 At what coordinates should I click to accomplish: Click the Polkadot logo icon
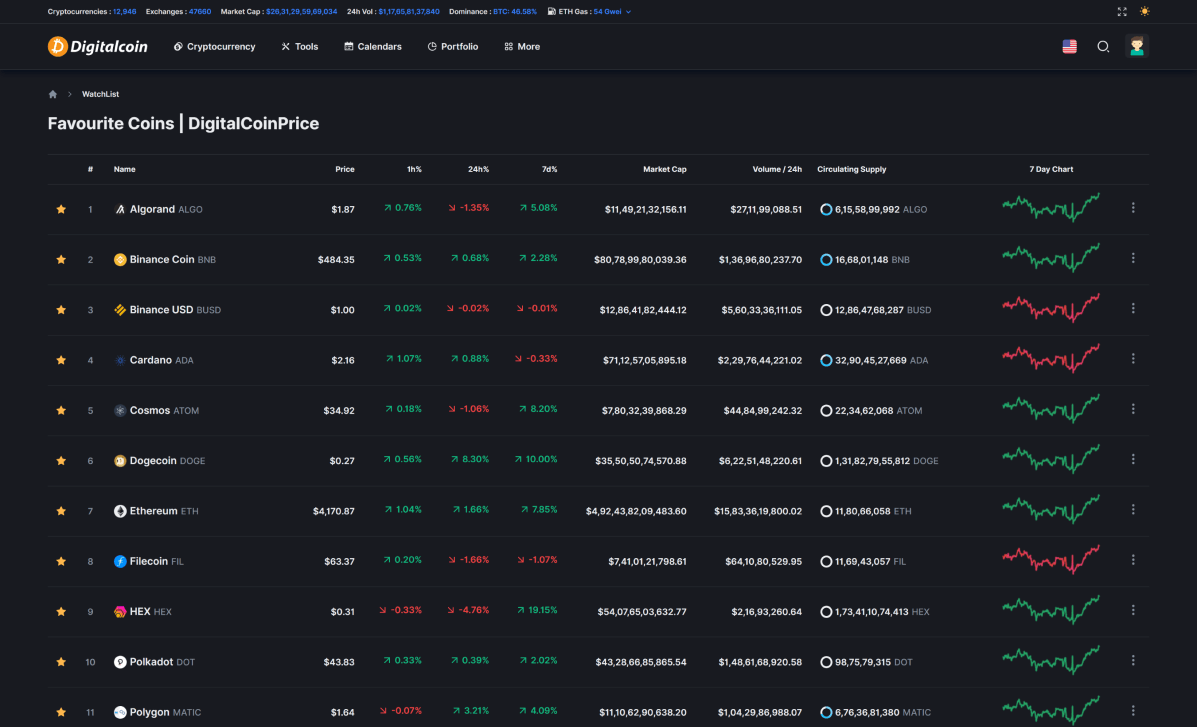coord(120,662)
